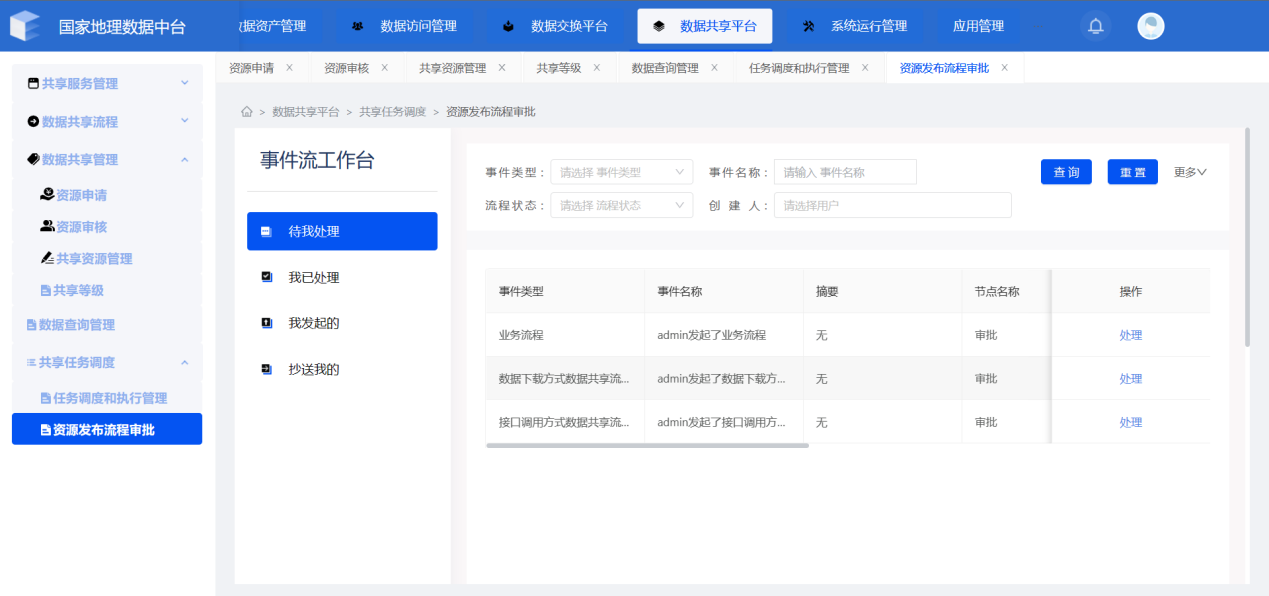1269x596 pixels.
Task: Open 我发起的 in event workbench
Action: 314,323
